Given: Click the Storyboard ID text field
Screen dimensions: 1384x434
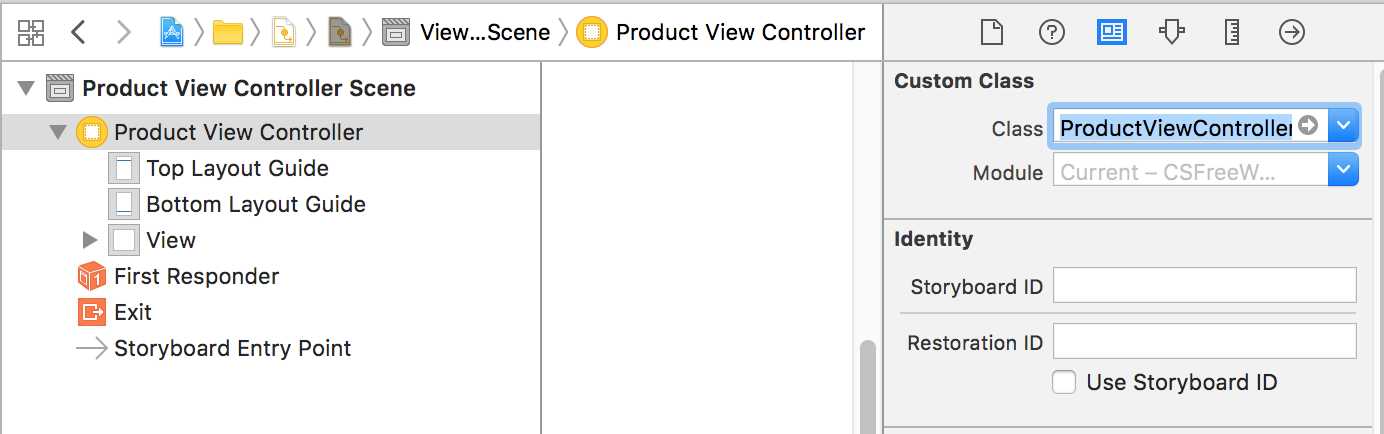Looking at the screenshot, I should [x=1205, y=285].
